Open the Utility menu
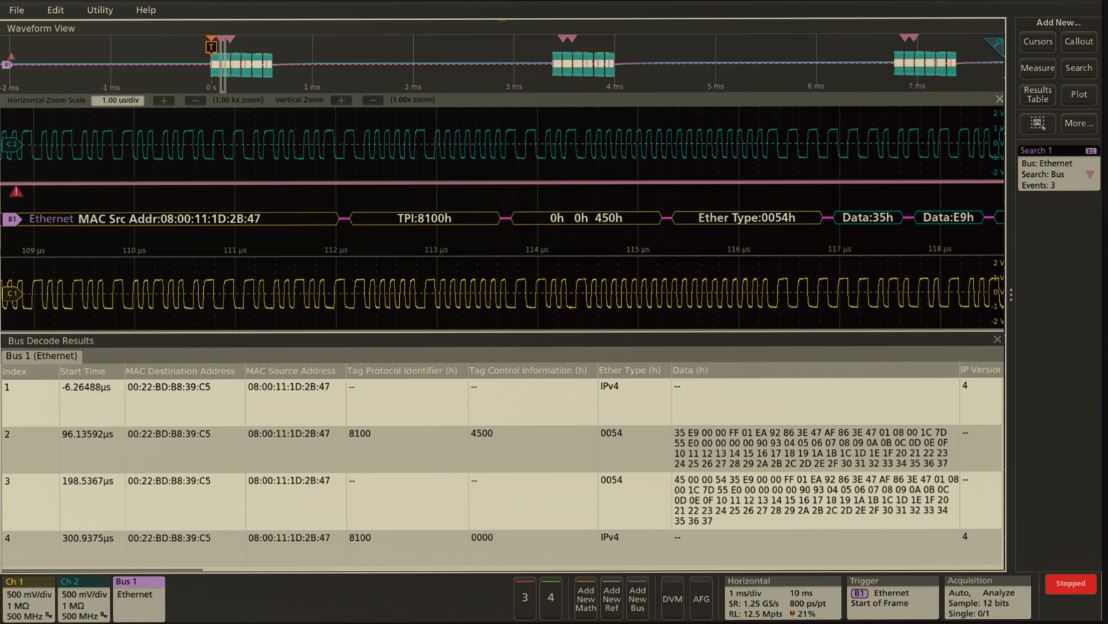Viewport: 1108px width, 624px height. point(100,10)
